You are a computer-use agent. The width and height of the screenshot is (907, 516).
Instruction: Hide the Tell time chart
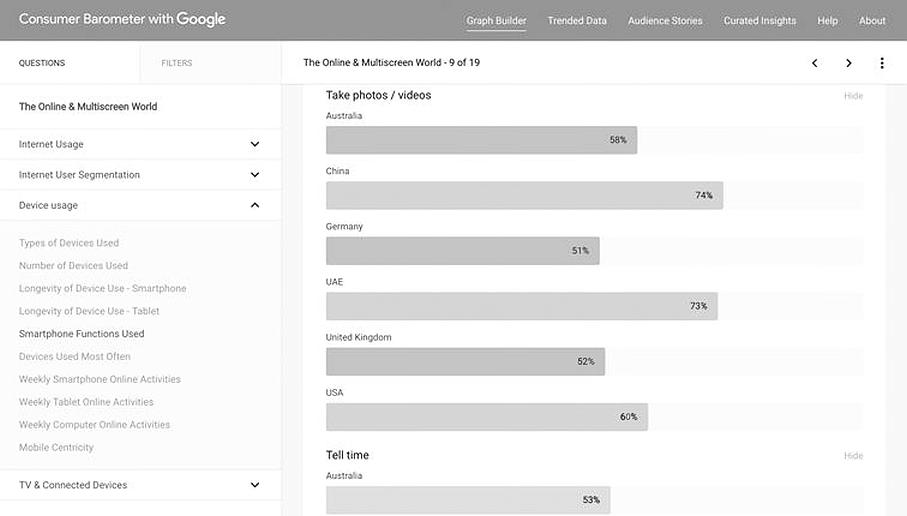pos(853,456)
